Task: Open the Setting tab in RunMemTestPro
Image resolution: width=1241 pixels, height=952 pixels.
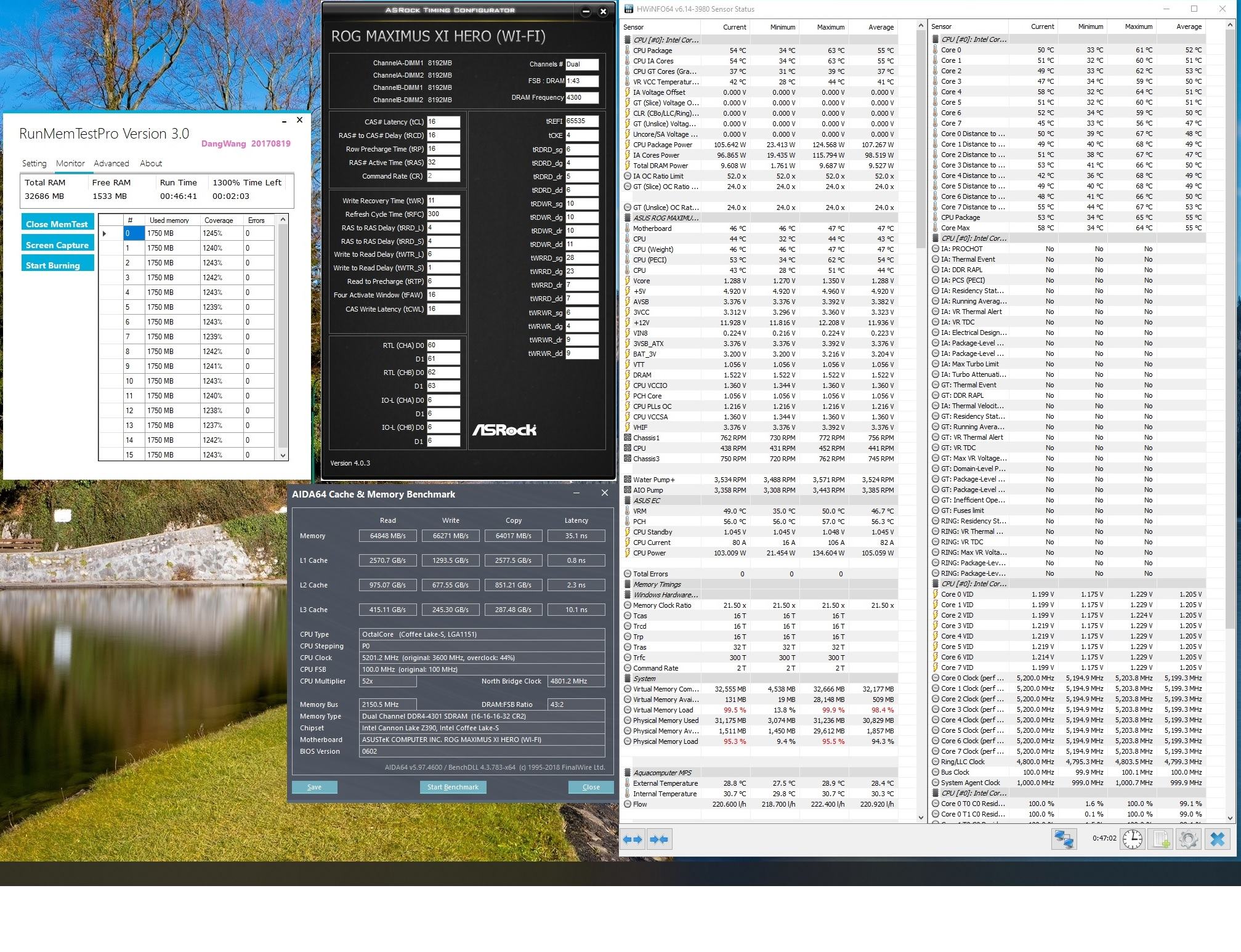Action: [34, 163]
